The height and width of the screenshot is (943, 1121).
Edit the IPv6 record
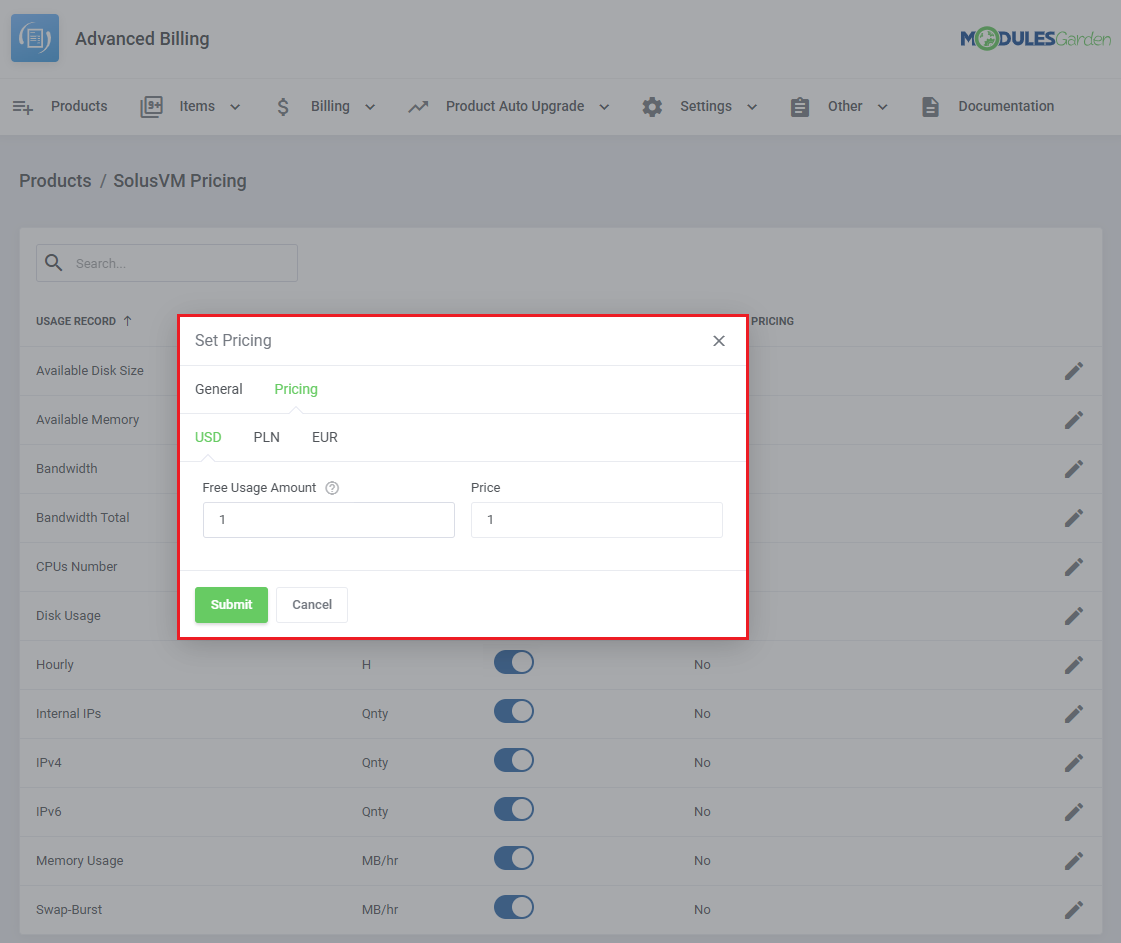(1074, 811)
